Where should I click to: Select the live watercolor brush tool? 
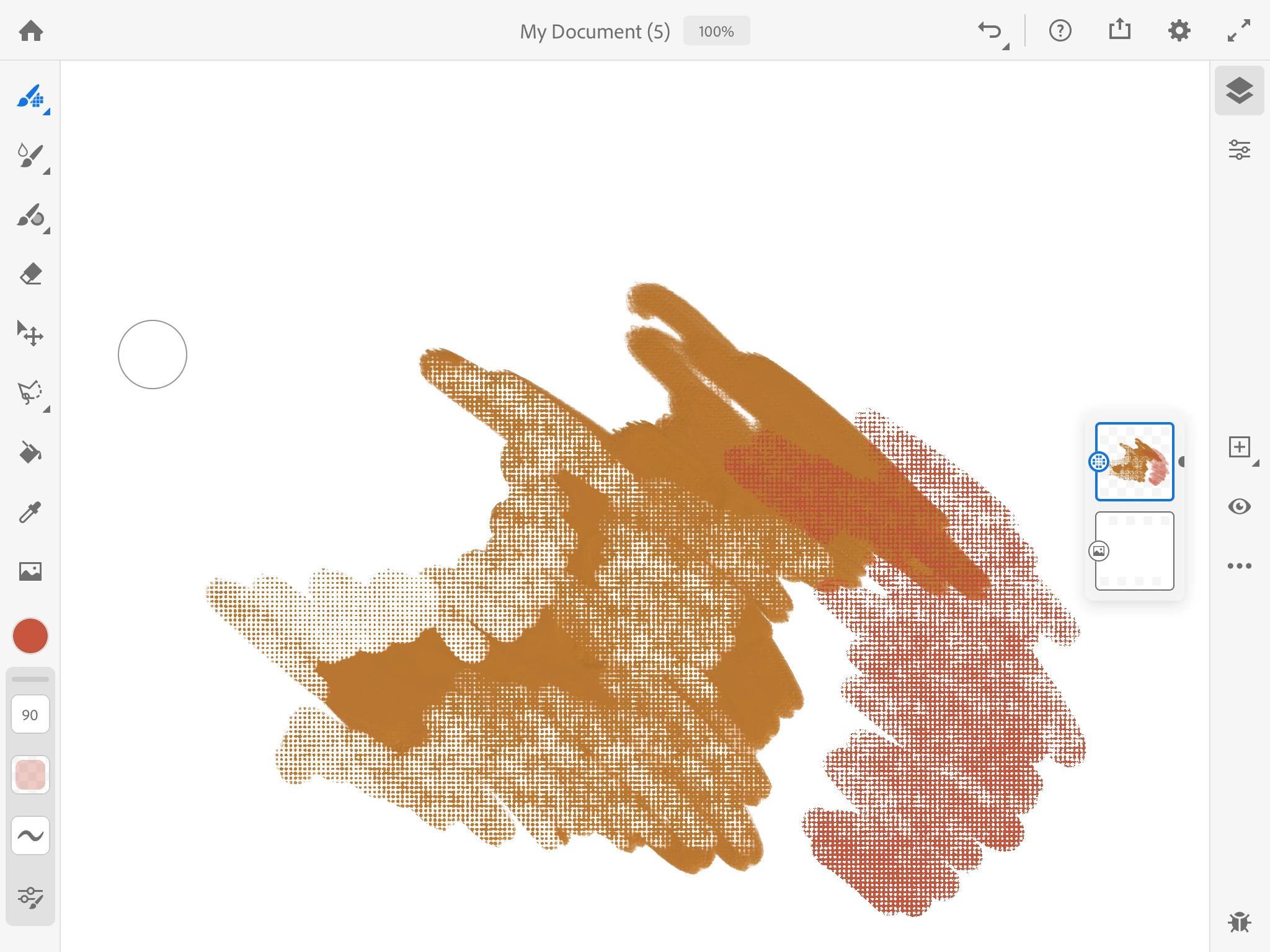pos(30,156)
